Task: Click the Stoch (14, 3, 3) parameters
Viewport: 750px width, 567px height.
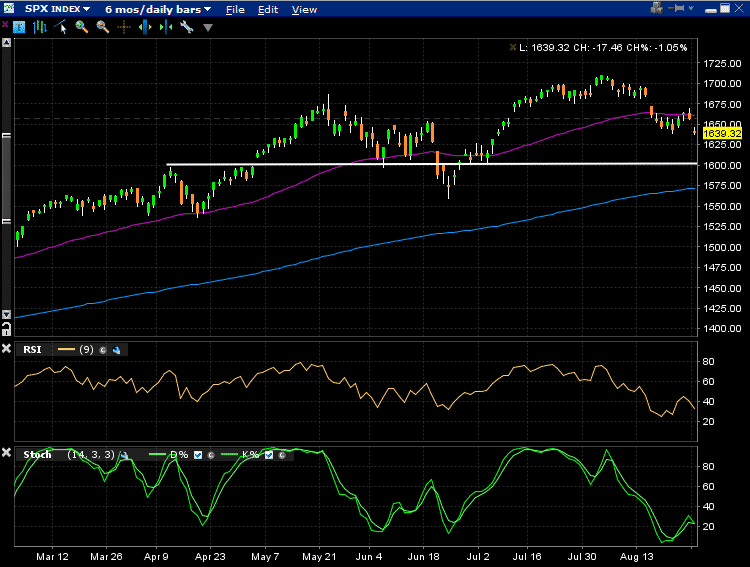Action: 91,455
